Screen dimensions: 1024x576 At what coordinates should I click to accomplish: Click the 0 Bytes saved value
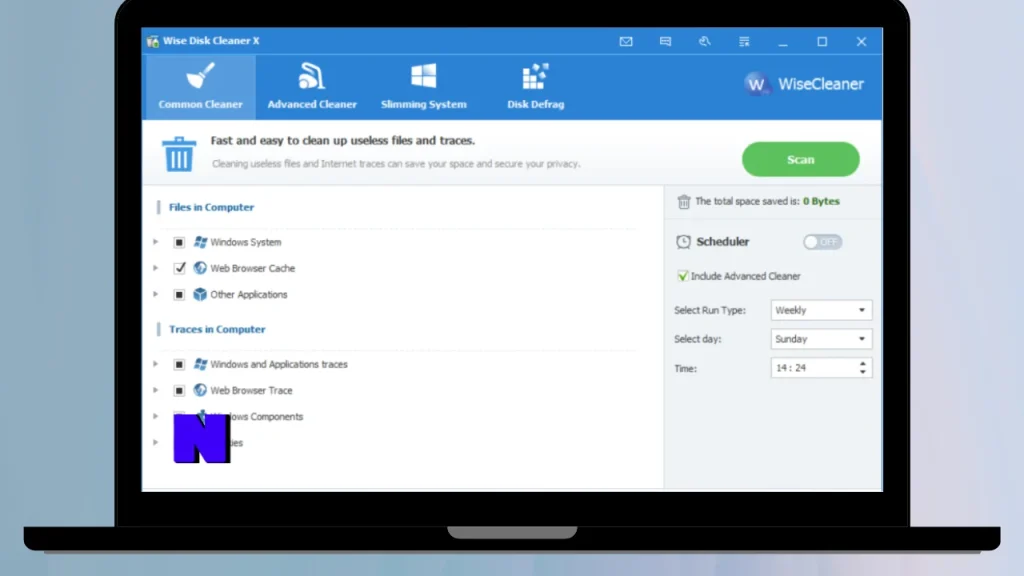821,201
